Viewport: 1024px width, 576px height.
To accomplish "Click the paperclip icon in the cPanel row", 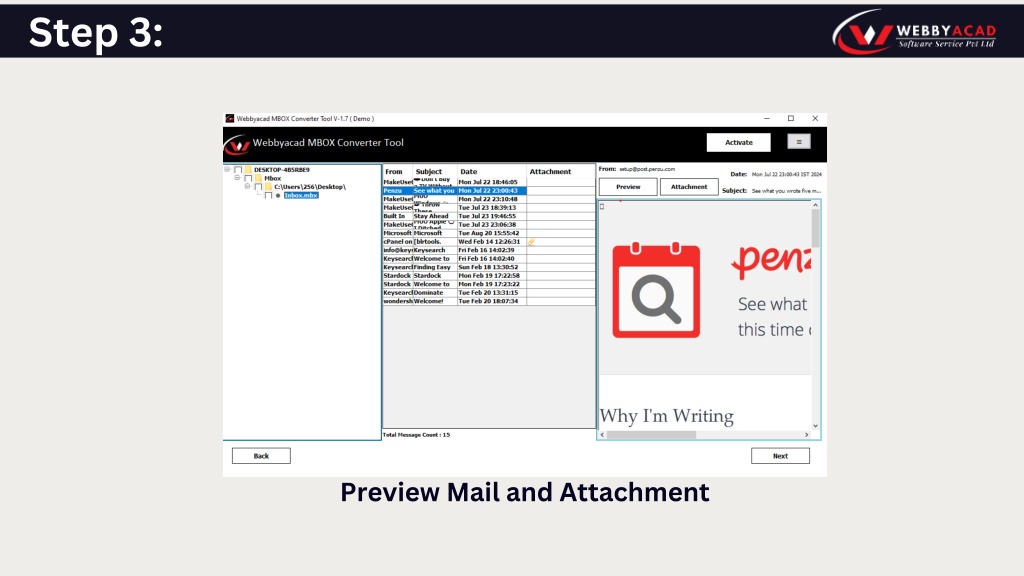I will 532,242.
